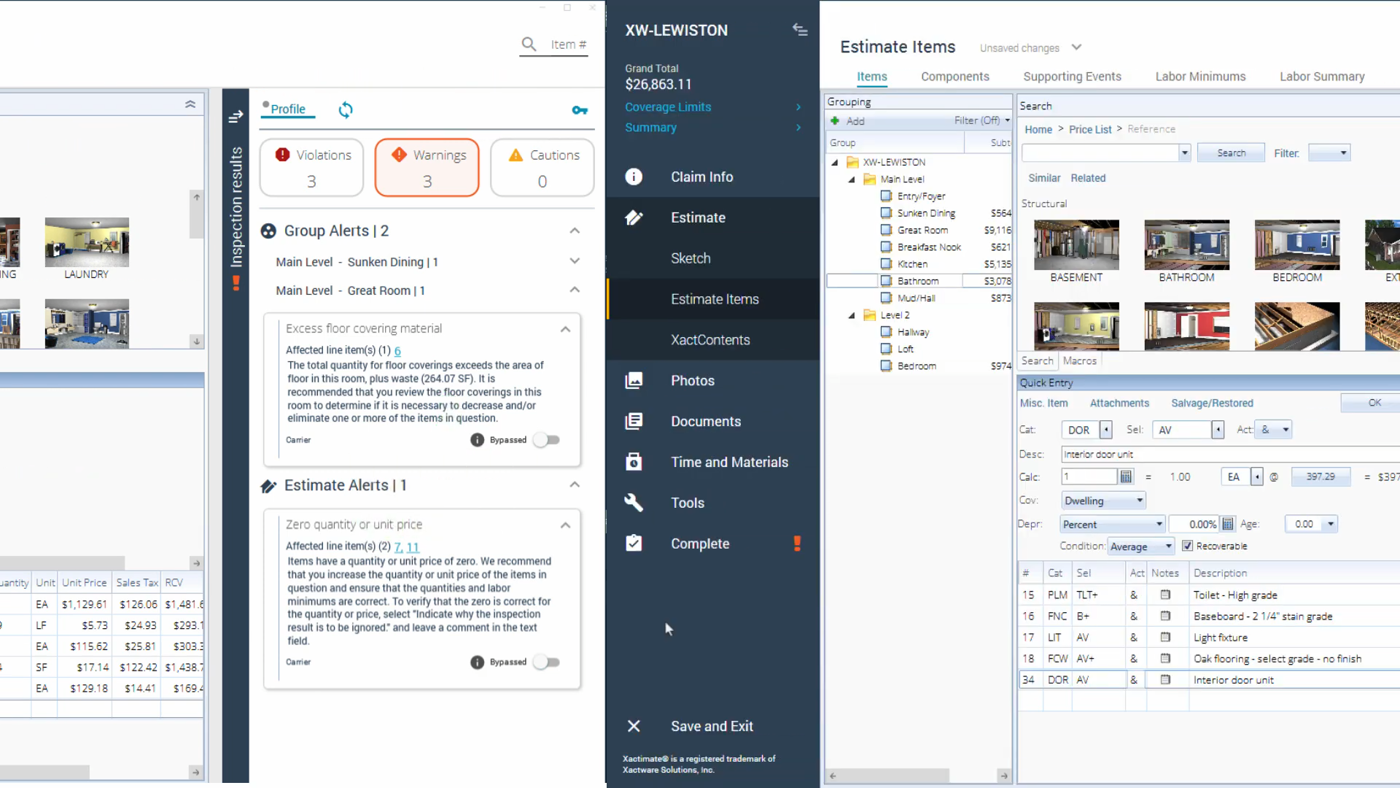
Task: Click the Search button in price list
Action: tap(1231, 153)
